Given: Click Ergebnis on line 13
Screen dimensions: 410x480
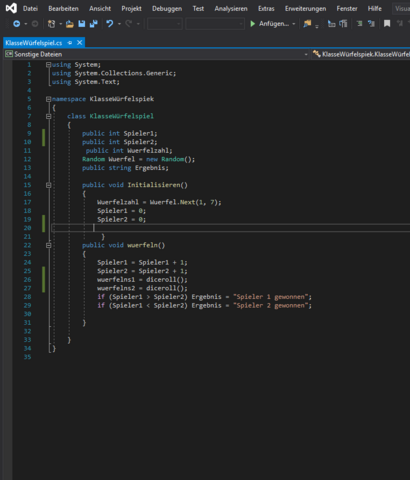Looking at the screenshot, I should (150, 168).
